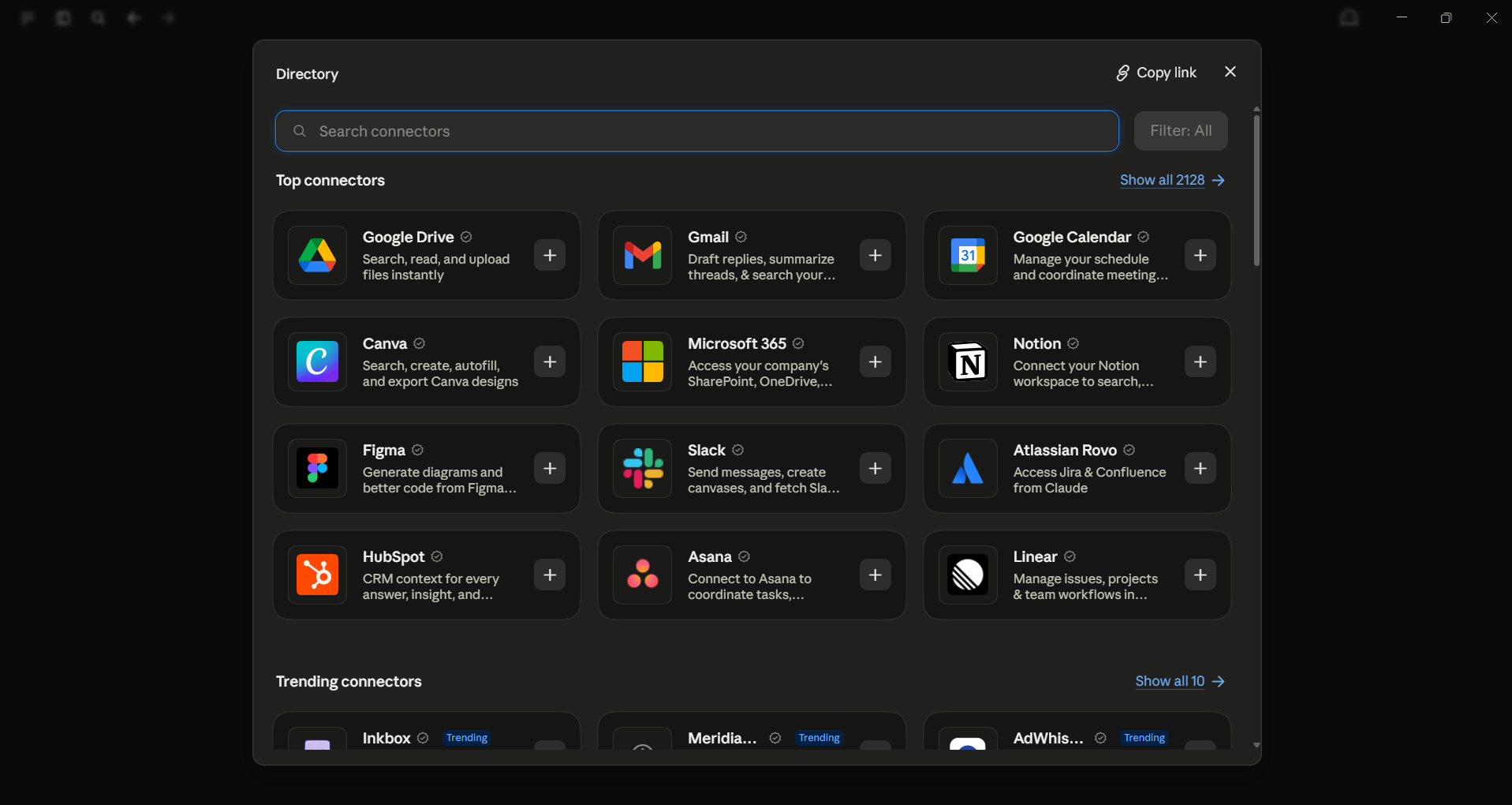1512x805 pixels.
Task: Click the Slack connector name
Action: coord(707,450)
